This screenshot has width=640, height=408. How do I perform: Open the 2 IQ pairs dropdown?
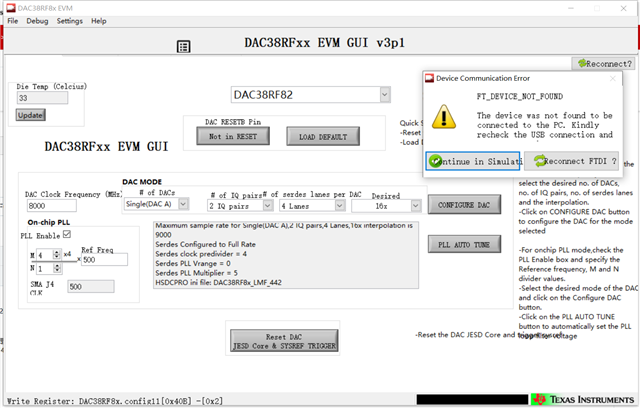(268, 206)
